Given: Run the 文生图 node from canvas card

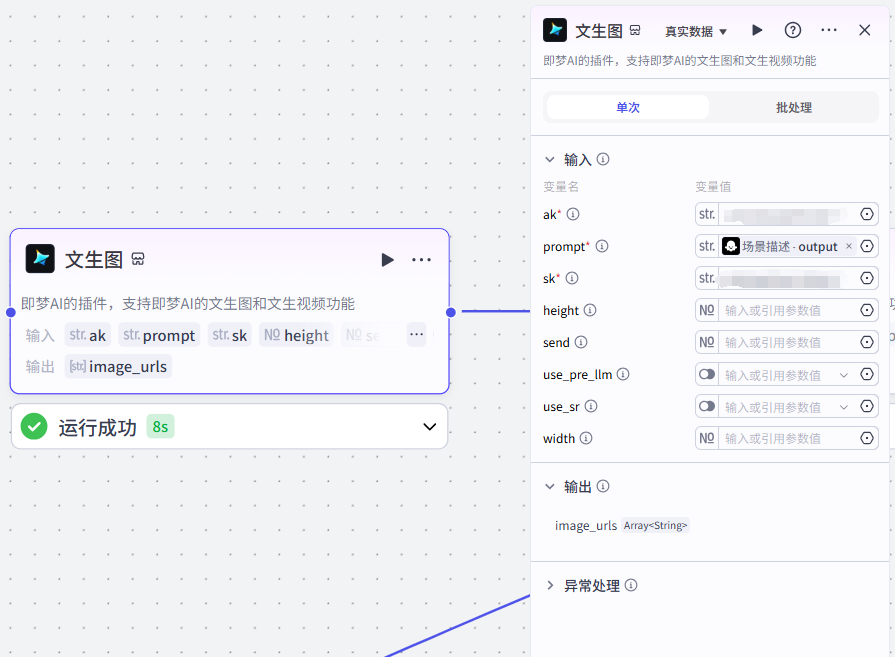Looking at the screenshot, I should 388,260.
